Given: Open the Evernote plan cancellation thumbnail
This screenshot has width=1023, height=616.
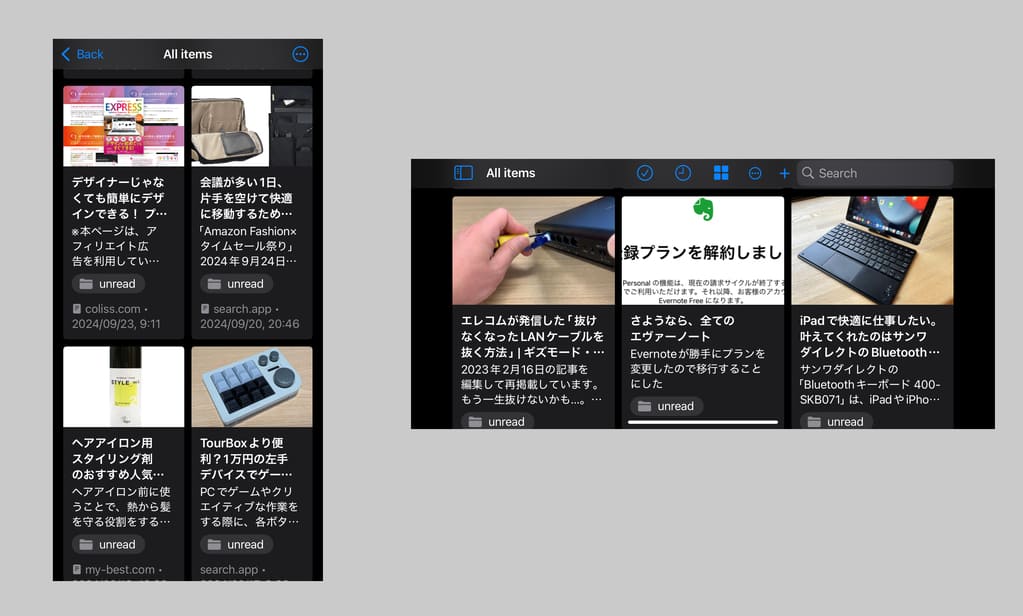Looking at the screenshot, I should (x=703, y=251).
